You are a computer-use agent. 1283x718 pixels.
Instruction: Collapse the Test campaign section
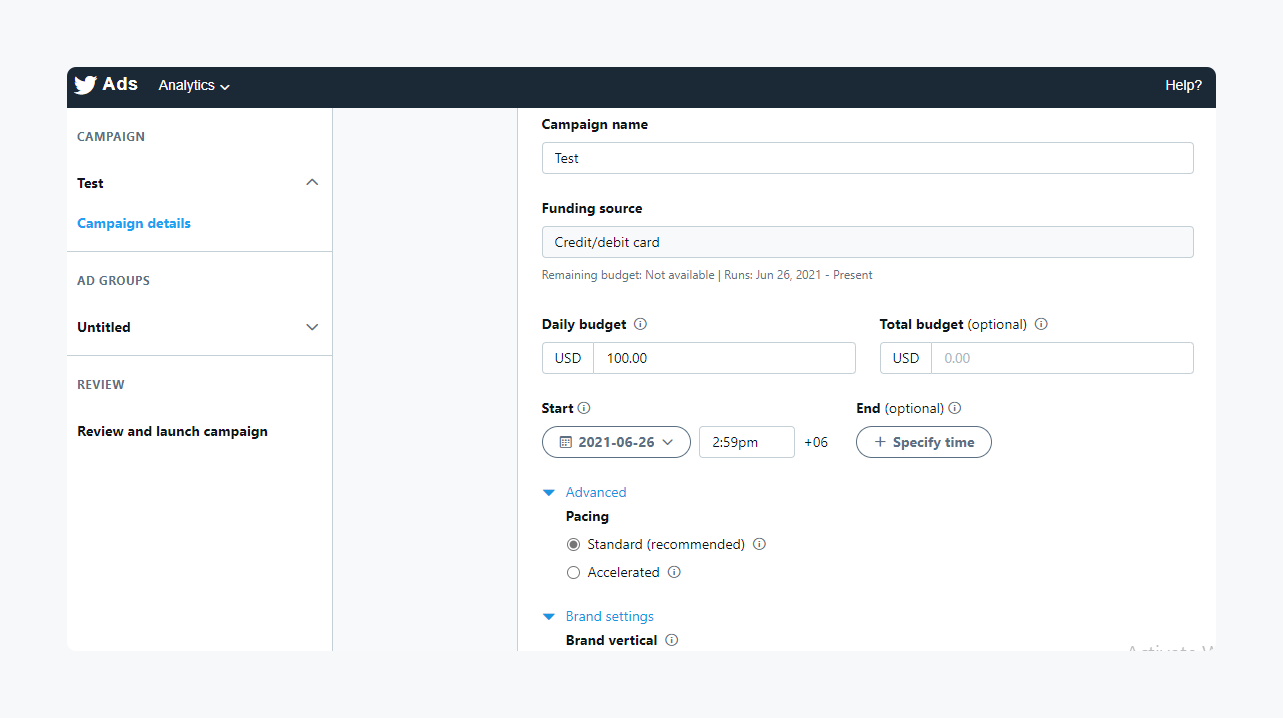click(312, 183)
